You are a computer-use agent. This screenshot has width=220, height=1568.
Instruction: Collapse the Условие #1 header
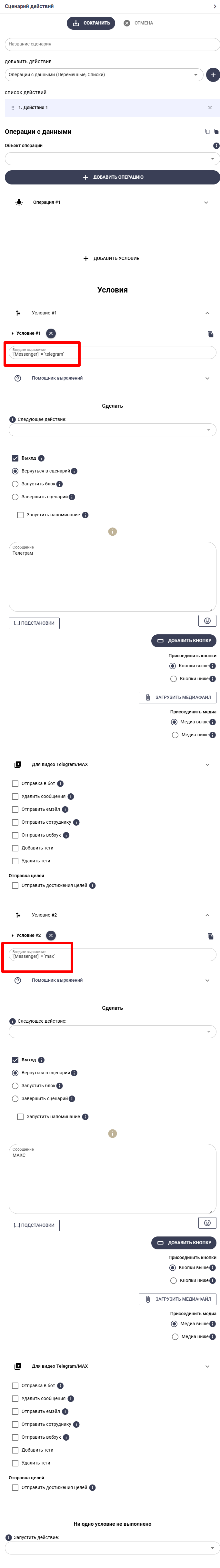click(112, 313)
